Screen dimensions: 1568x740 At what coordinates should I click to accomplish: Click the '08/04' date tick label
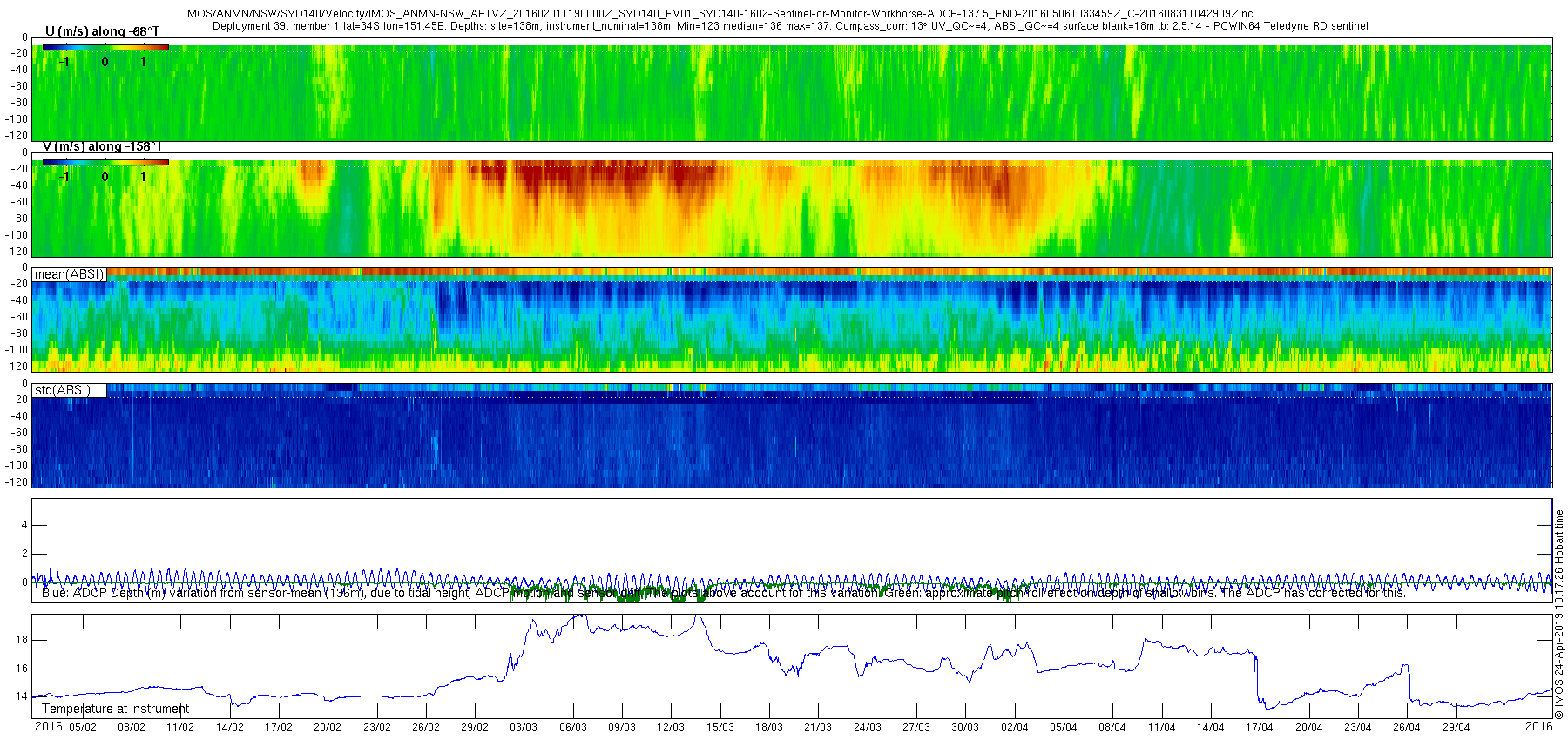pyautogui.click(x=1112, y=728)
